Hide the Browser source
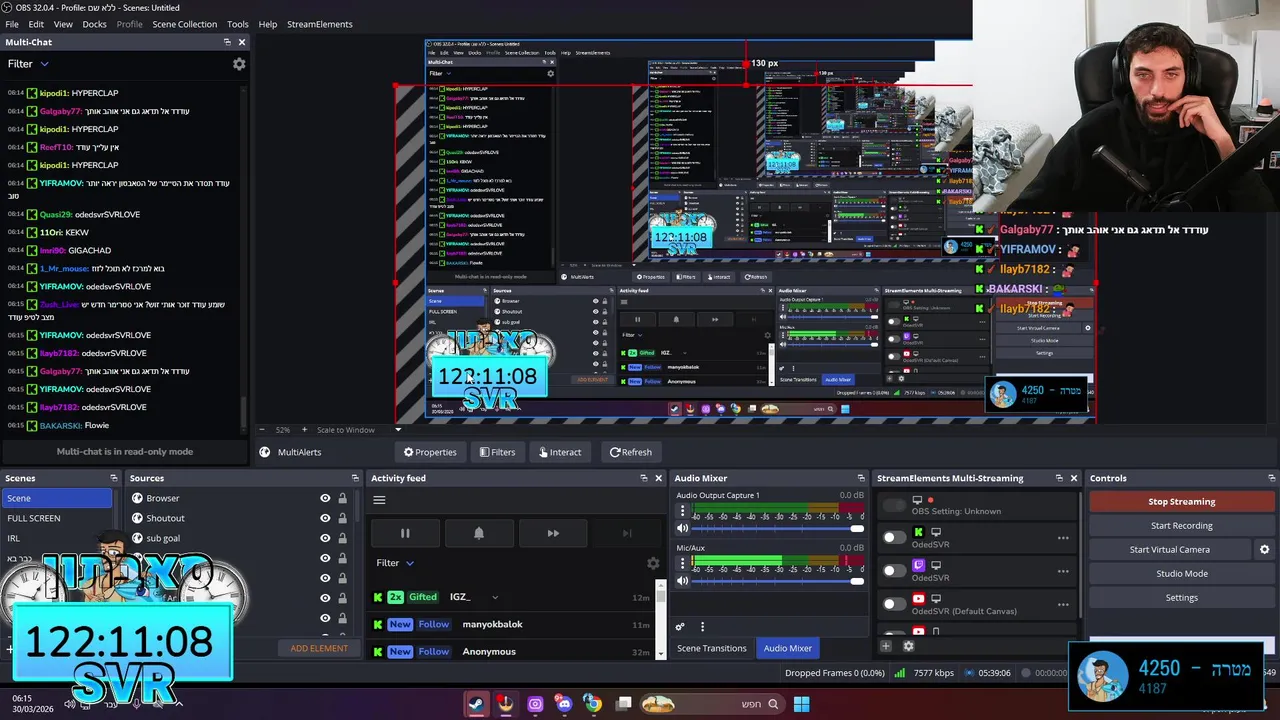 [325, 498]
